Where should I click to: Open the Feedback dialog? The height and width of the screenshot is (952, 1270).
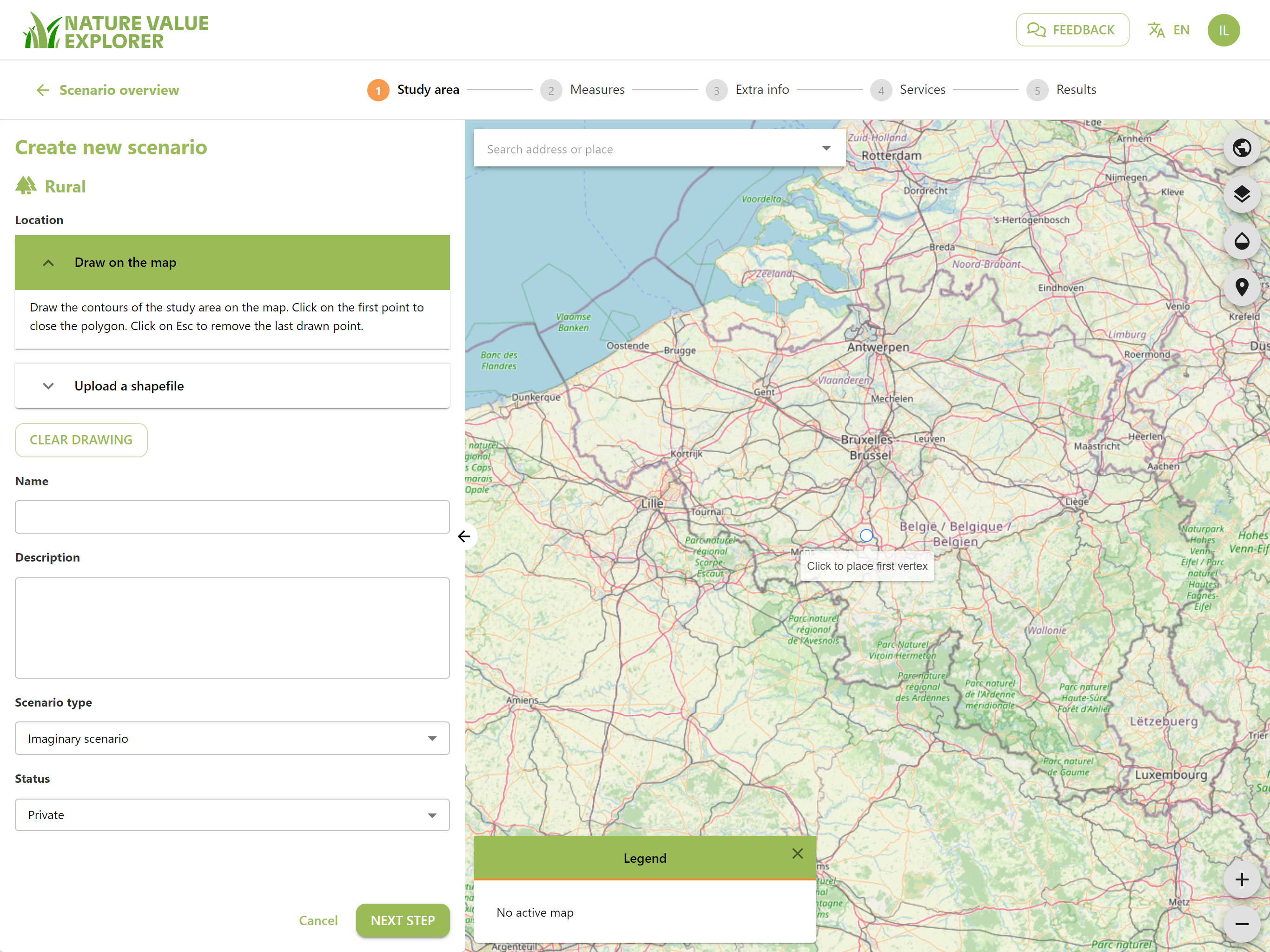(1072, 30)
